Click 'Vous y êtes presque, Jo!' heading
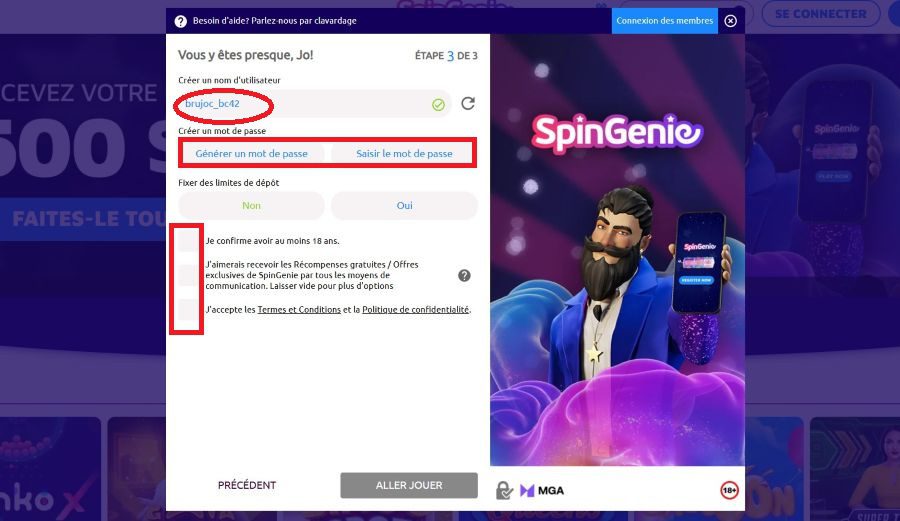Screen dimensions: 900x521 coord(246,55)
